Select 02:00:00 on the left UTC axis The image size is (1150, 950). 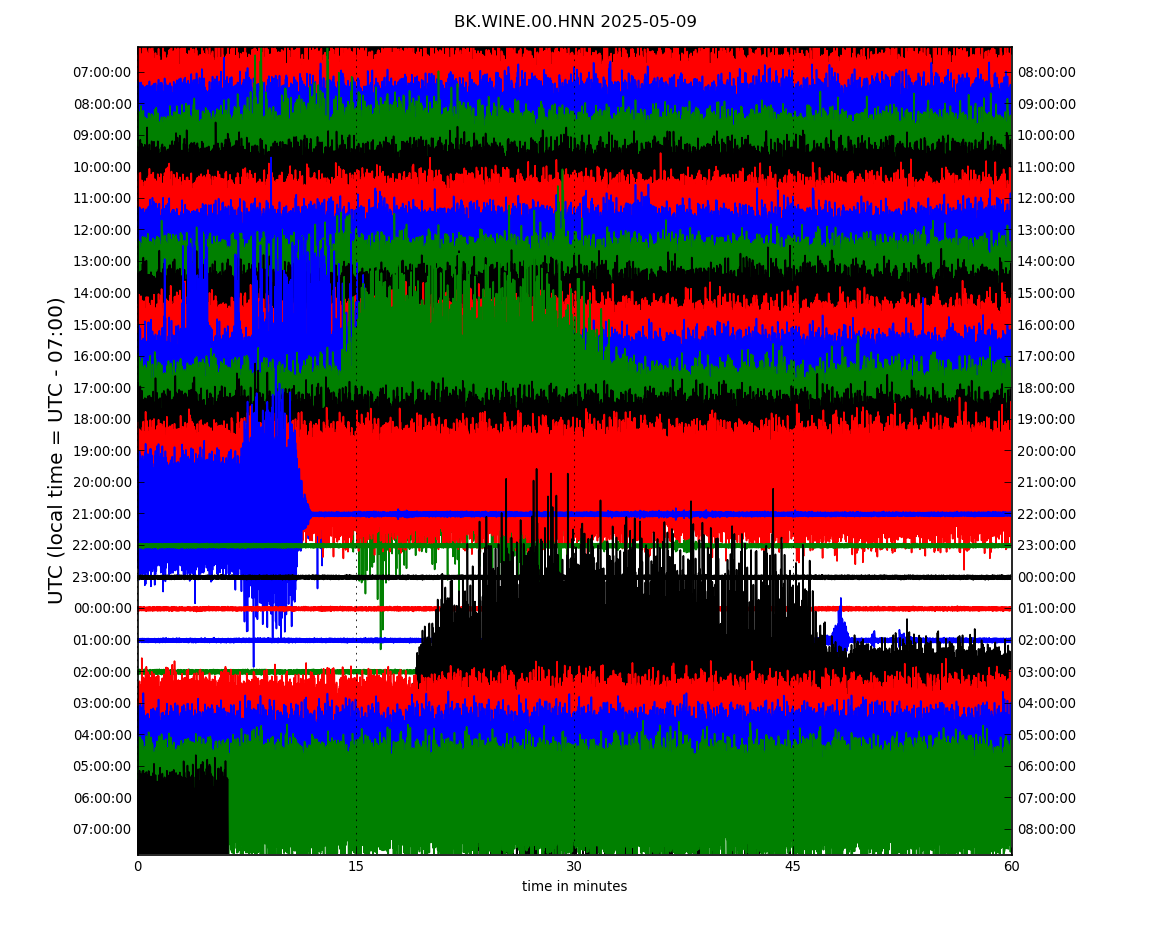[103, 672]
